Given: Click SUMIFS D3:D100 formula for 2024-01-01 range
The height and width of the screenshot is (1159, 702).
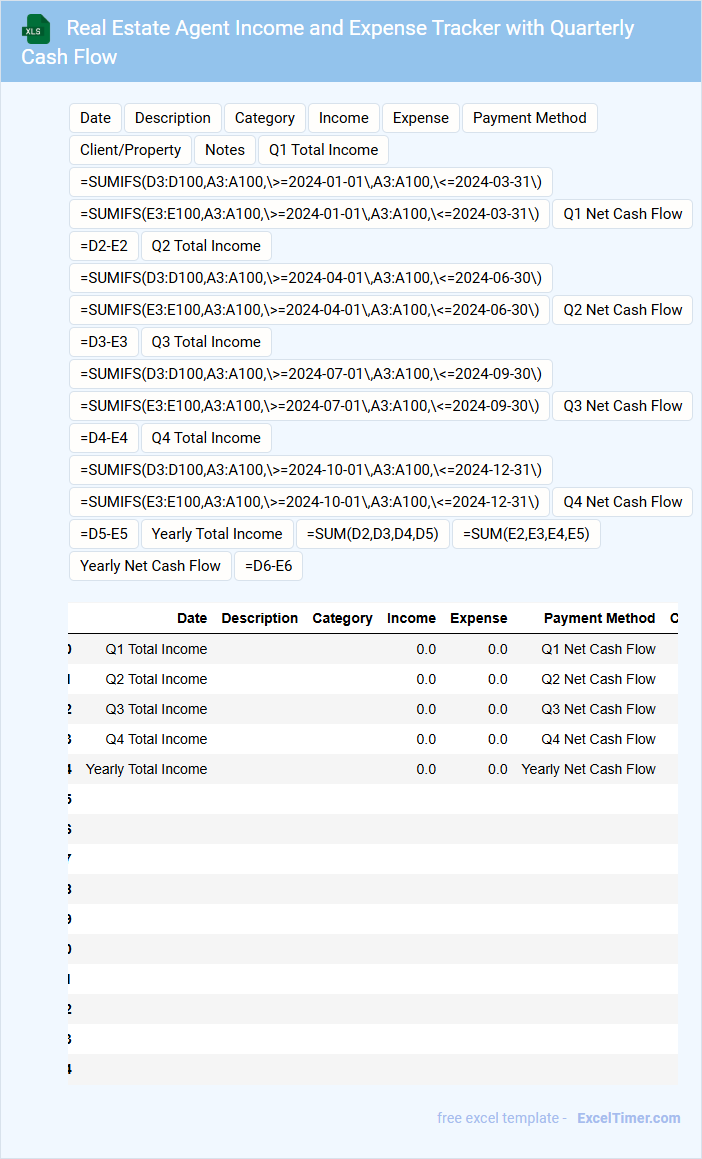Looking at the screenshot, I should pyautogui.click(x=311, y=182).
